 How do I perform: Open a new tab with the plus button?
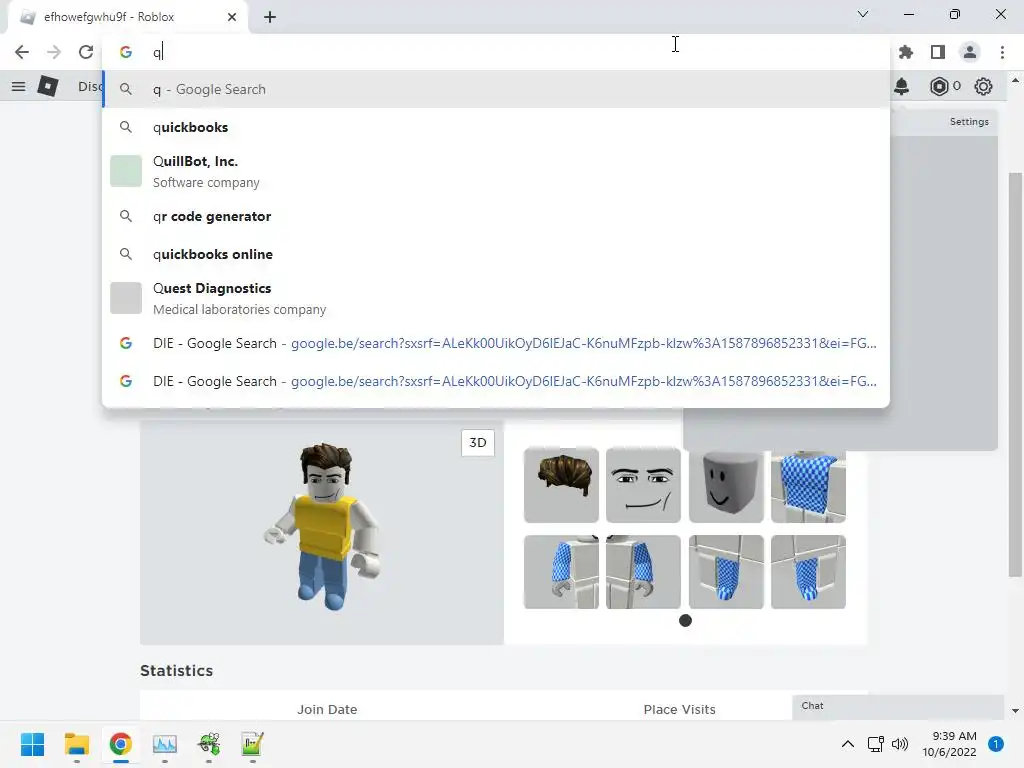270,17
